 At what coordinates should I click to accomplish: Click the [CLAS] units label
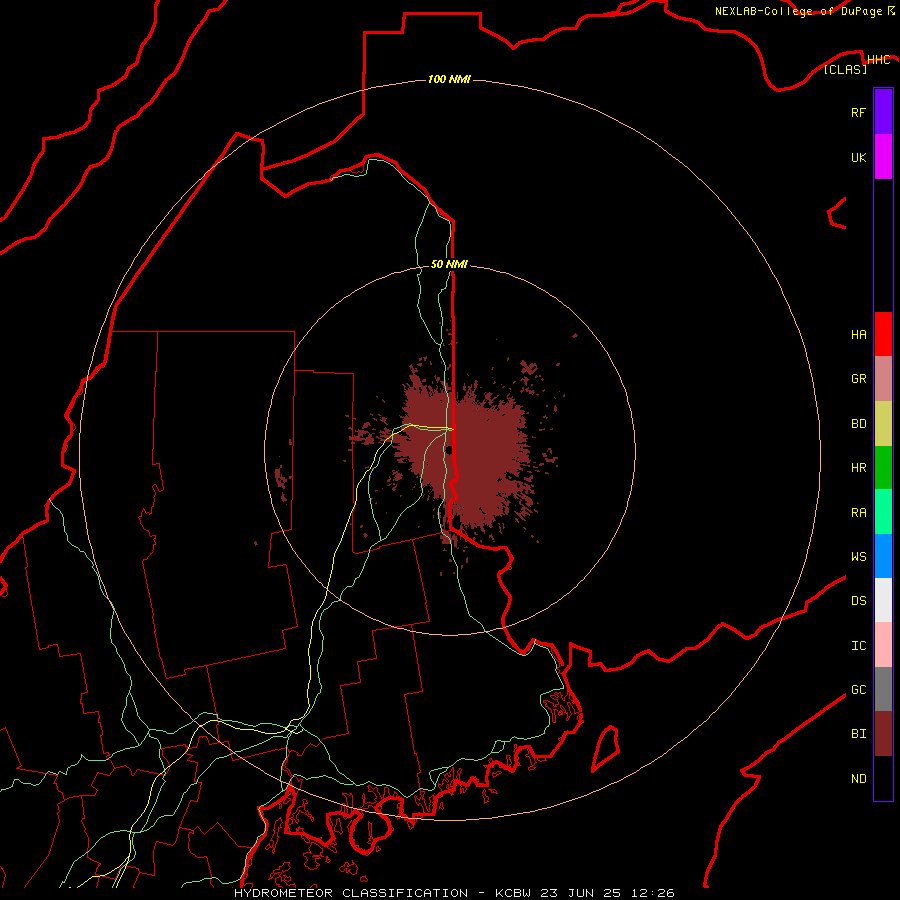(x=845, y=69)
